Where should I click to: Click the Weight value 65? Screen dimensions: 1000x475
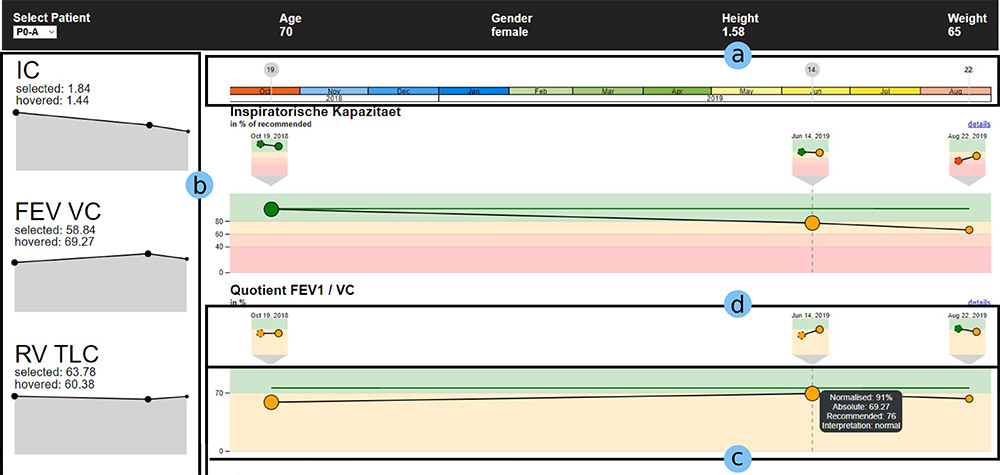955,32
